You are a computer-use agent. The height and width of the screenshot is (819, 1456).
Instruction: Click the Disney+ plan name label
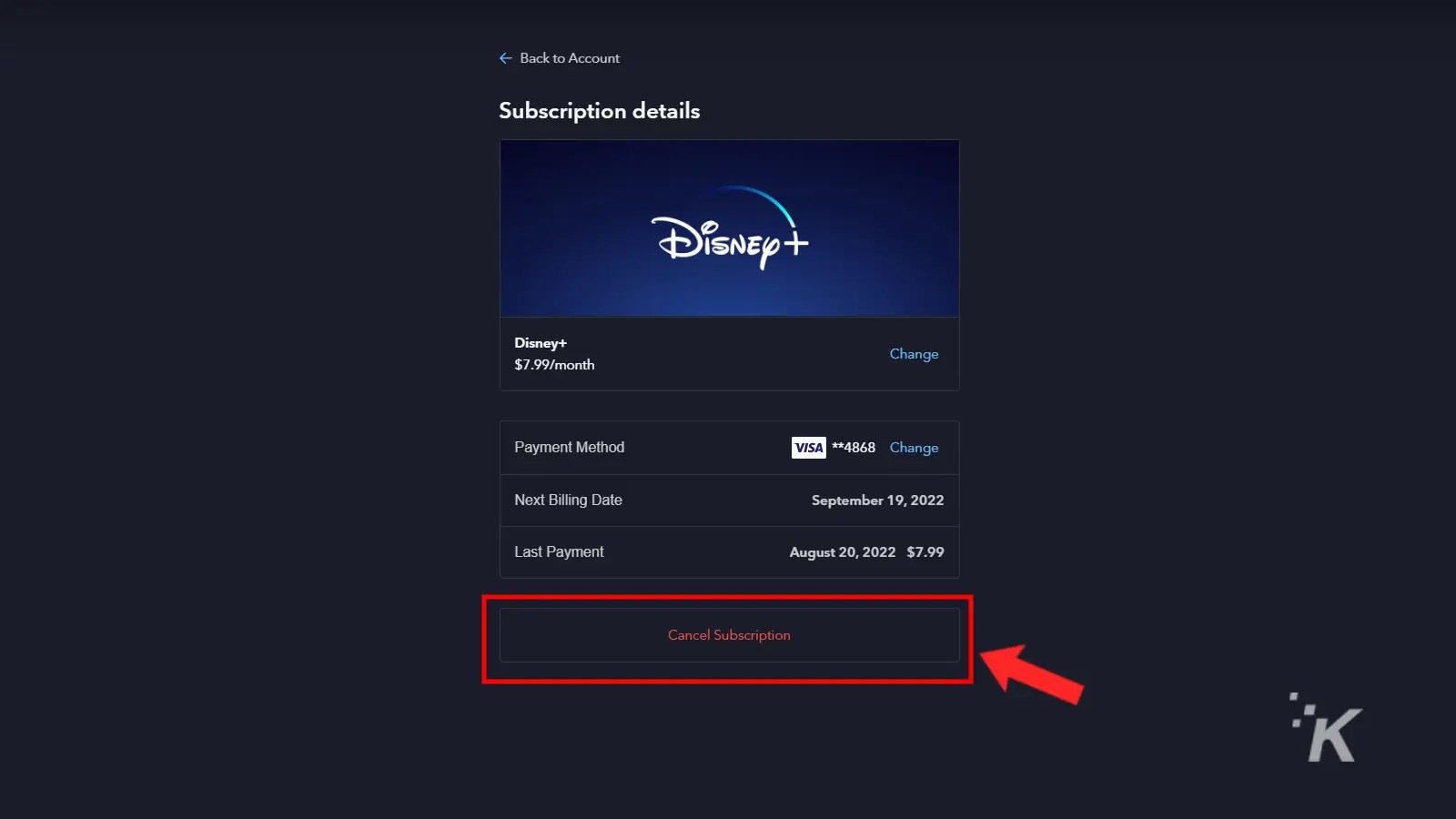pyautogui.click(x=541, y=342)
